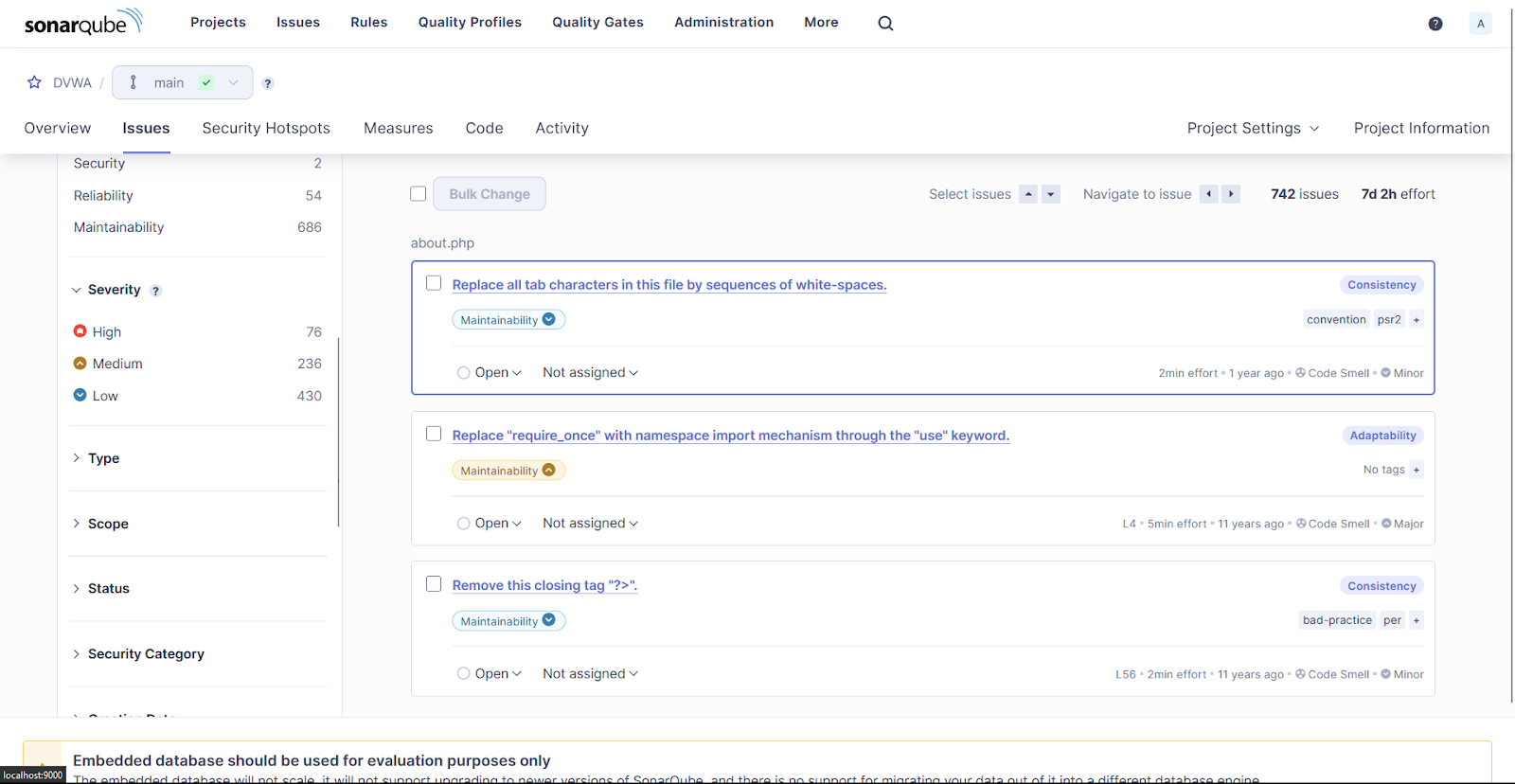Click the Severity help icon
The width and height of the screenshot is (1515, 784).
[x=156, y=291]
